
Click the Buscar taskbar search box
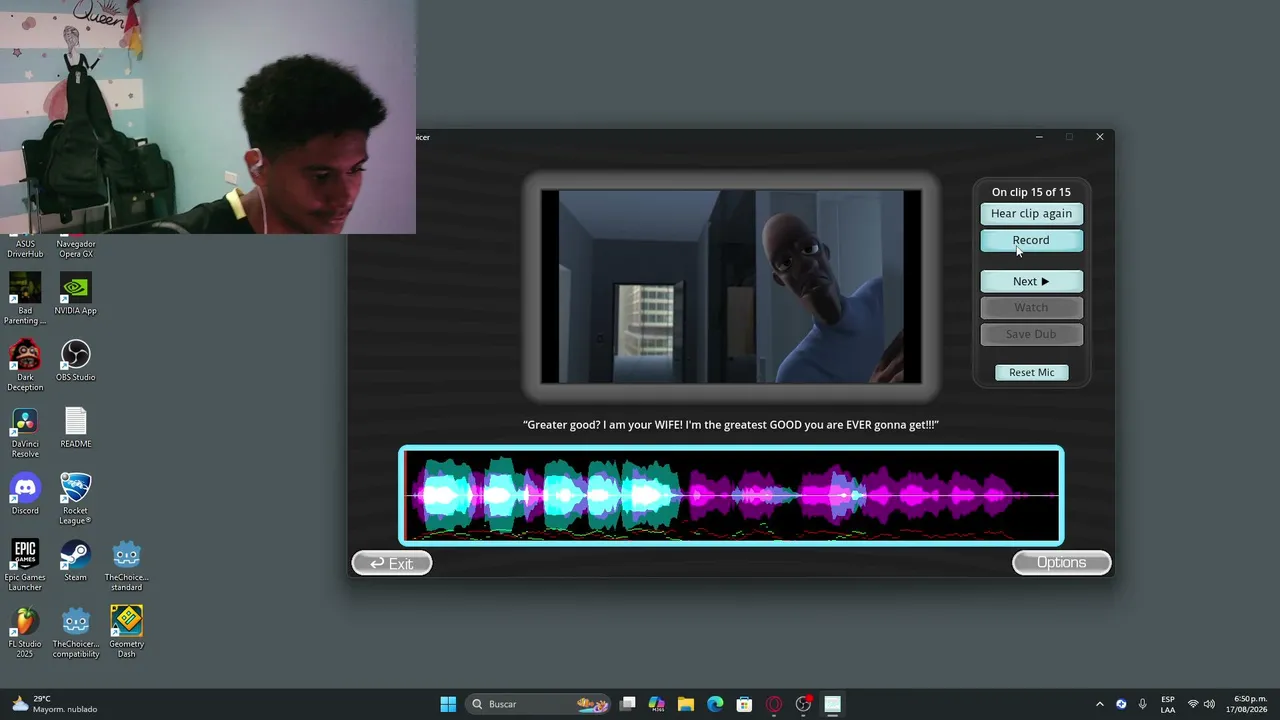tap(539, 704)
